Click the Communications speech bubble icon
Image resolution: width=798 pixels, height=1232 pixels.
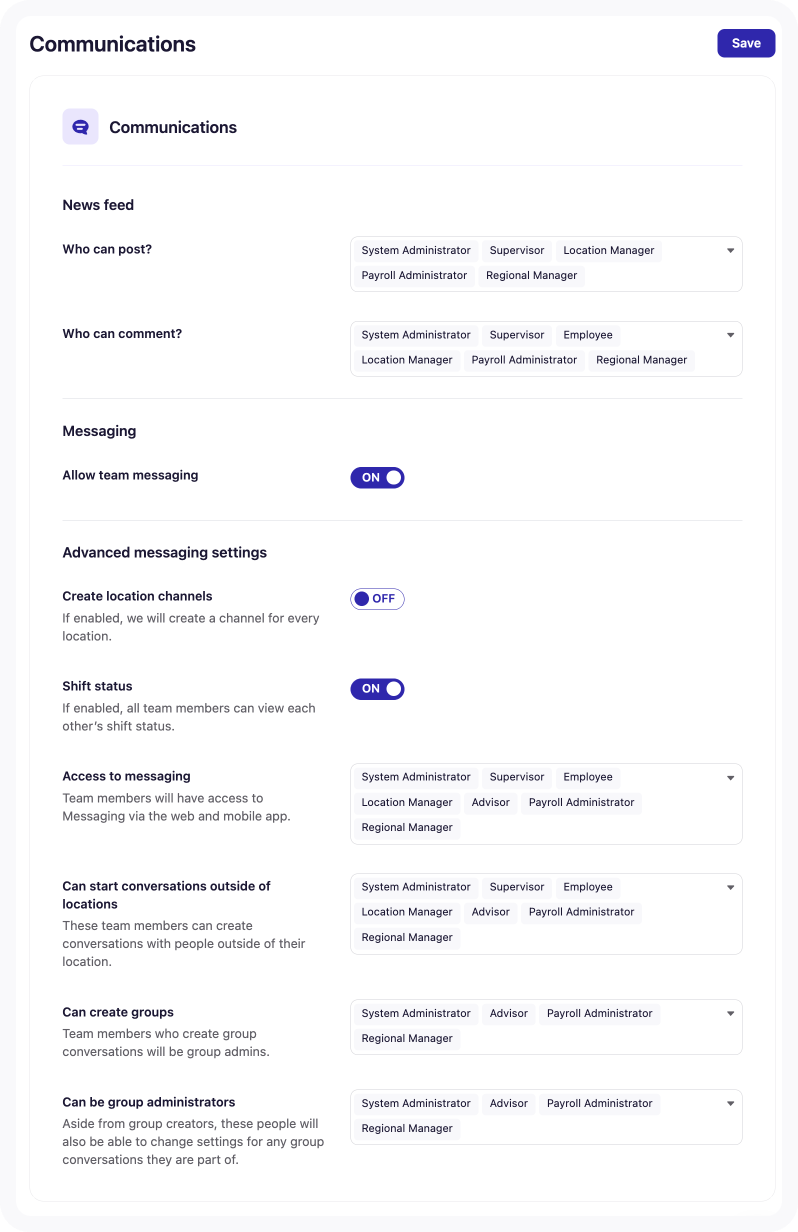(80, 127)
